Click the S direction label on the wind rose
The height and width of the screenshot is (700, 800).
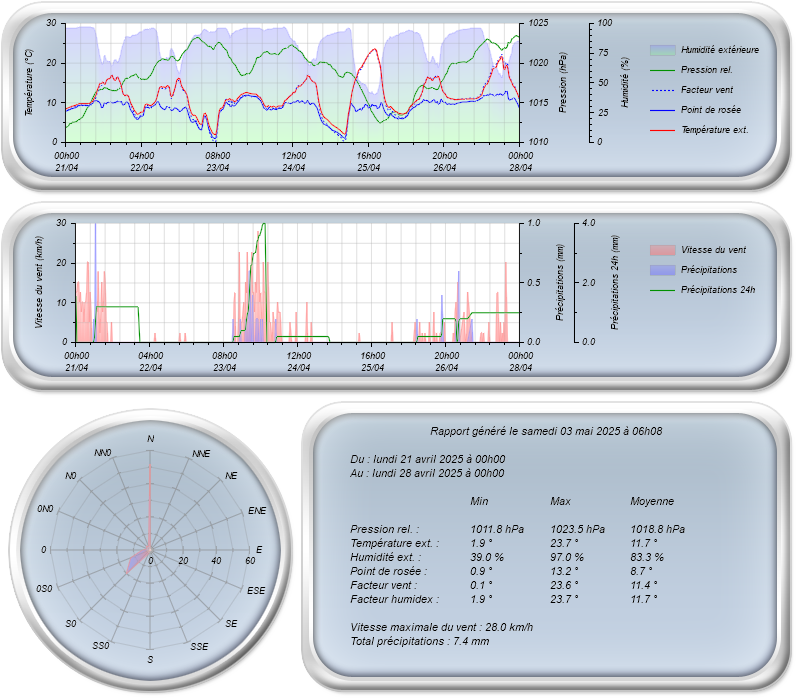click(x=150, y=660)
